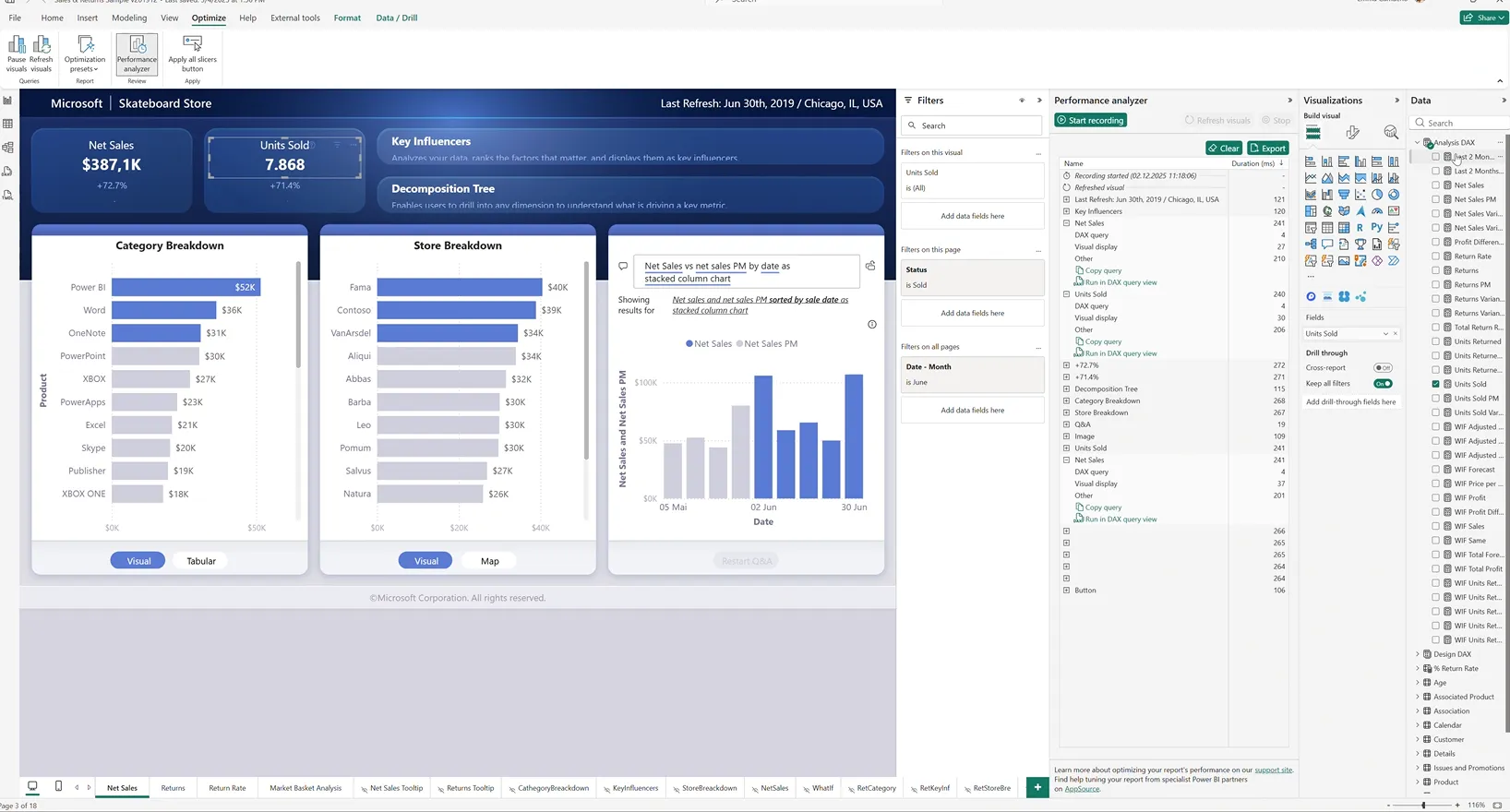Expand the Customer table

pos(1418,739)
